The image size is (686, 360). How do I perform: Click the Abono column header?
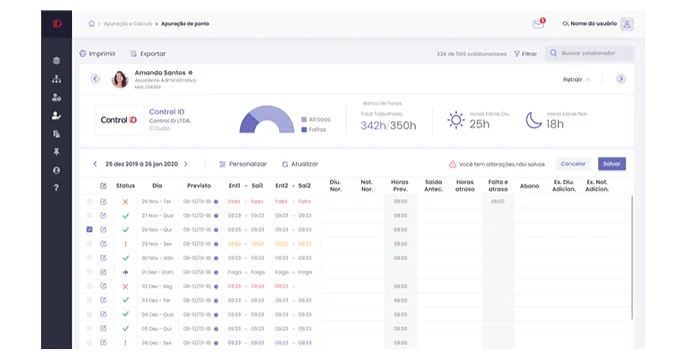(x=529, y=186)
